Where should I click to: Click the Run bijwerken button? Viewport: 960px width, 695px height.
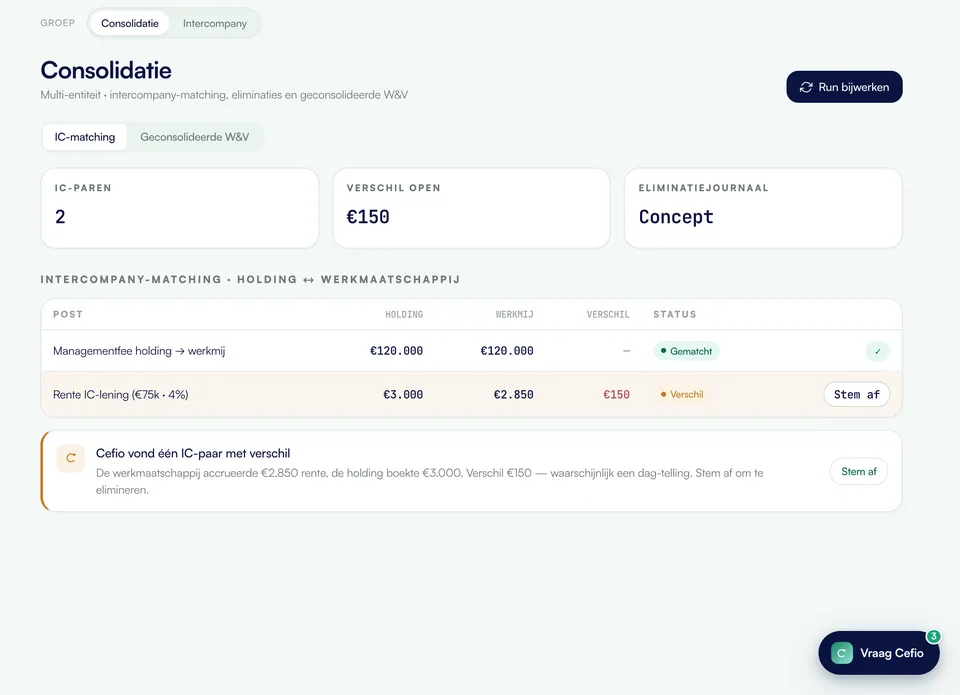click(x=844, y=87)
